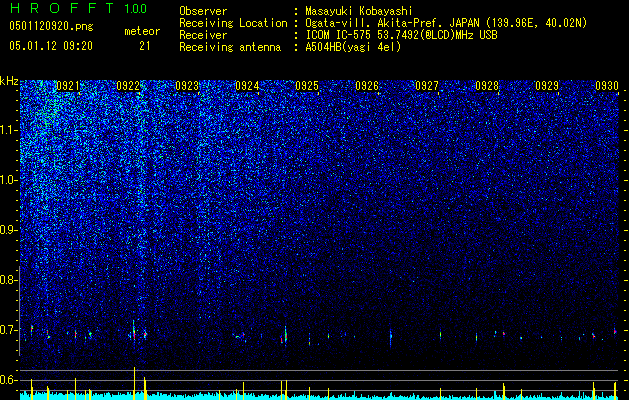Screen dimensions: 629x400
Task: Click the Receiving antenna label
Action: (x=230, y=47)
